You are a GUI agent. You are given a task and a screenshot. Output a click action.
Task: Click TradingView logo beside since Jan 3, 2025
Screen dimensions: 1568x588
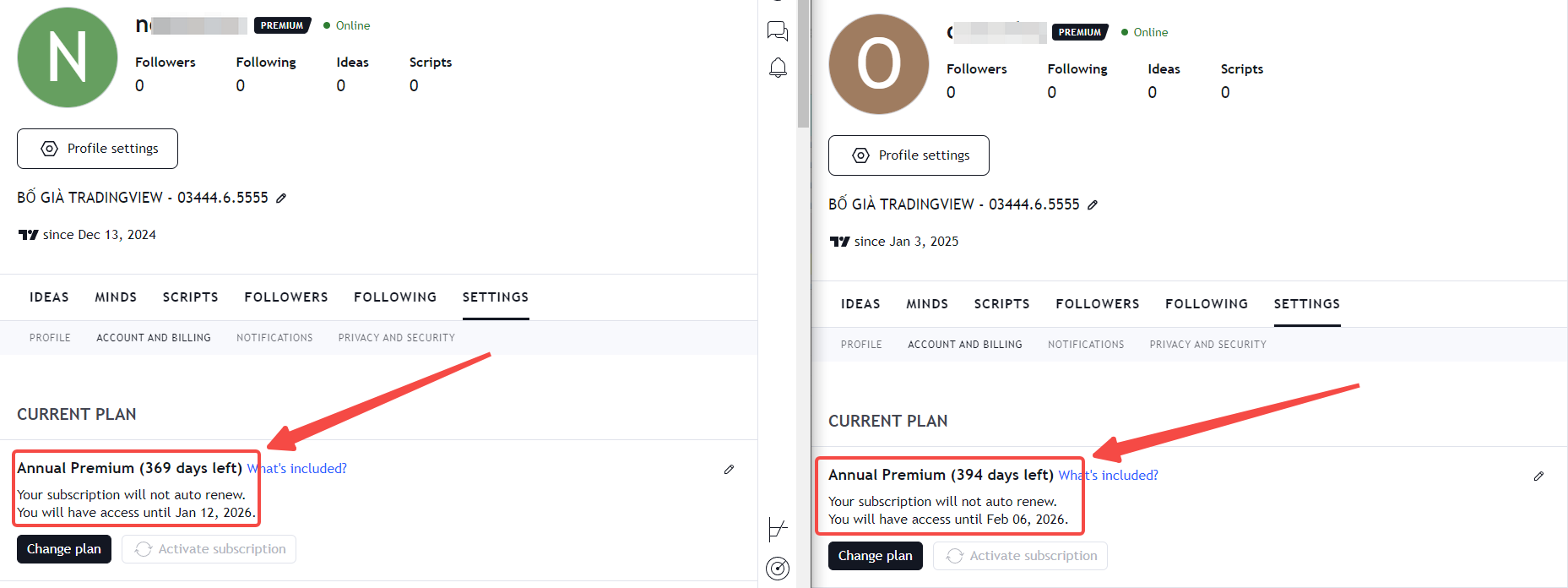(839, 242)
